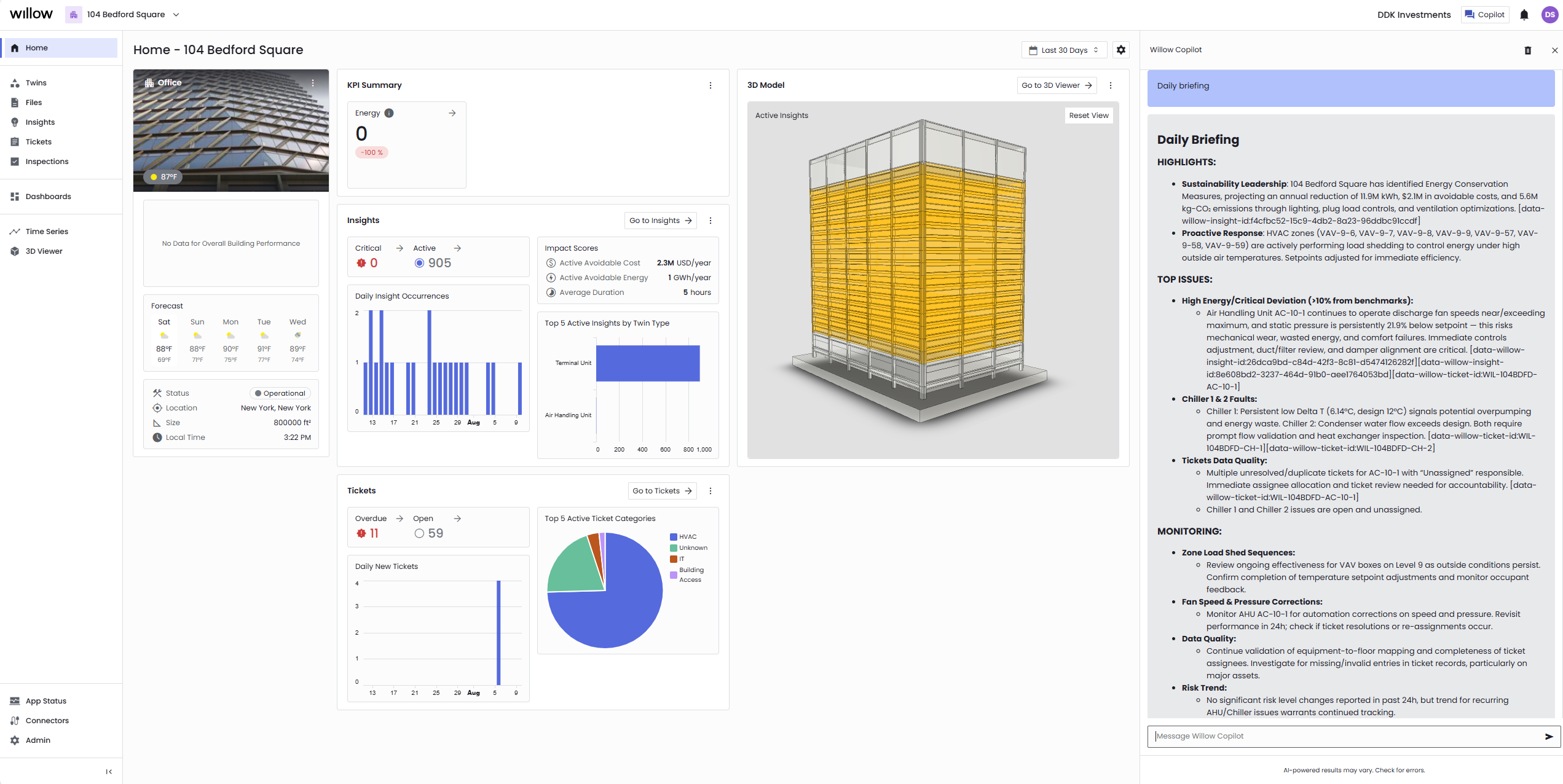Select the Active insights radio indicator
Image resolution: width=1563 pixels, height=784 pixels.
click(x=419, y=262)
